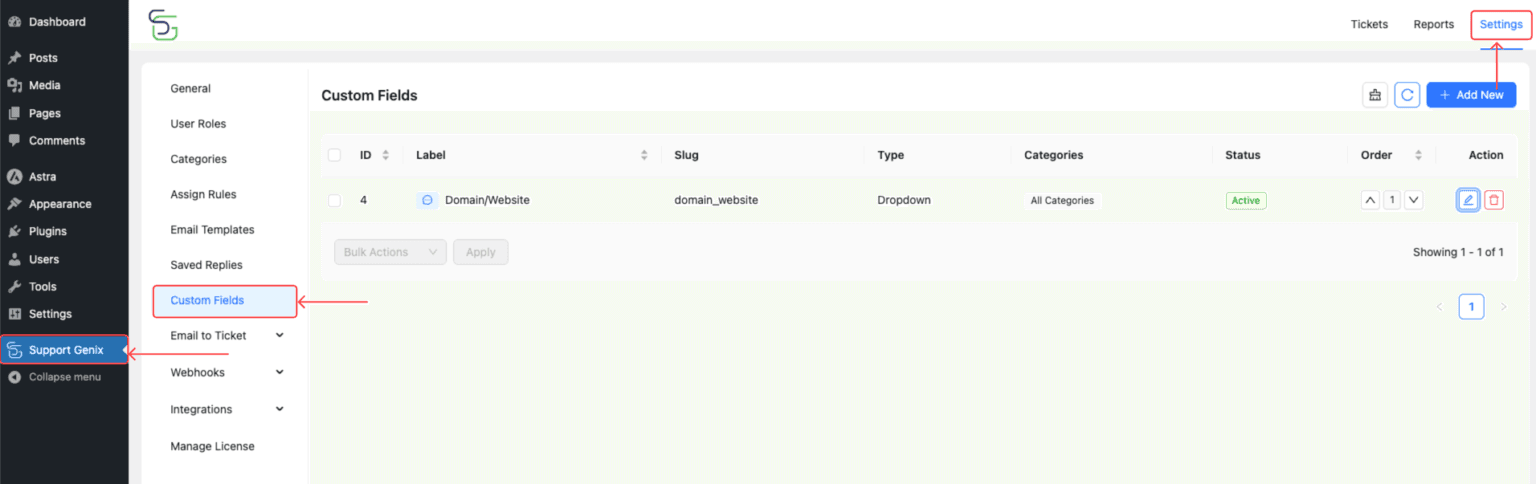1536x484 pixels.
Task: Click the Posts pin icon
Action: pyautogui.click(x=15, y=58)
